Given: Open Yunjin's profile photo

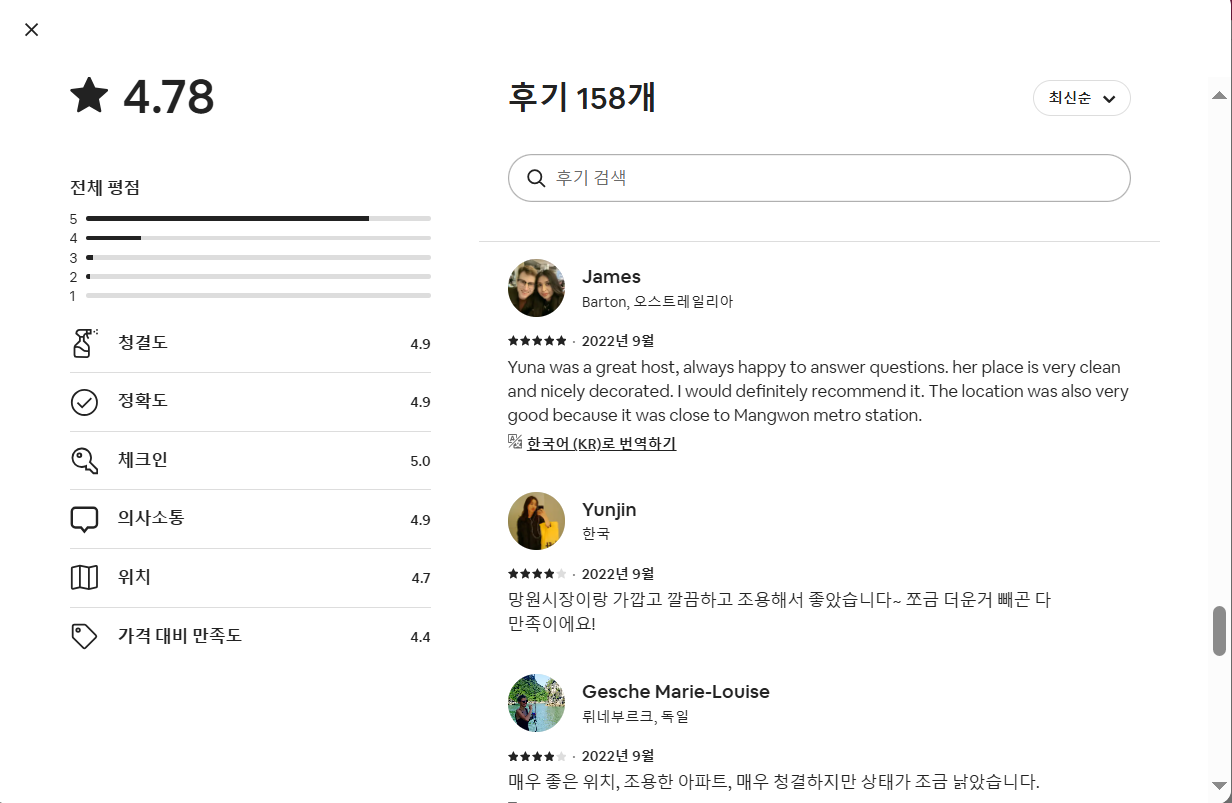Looking at the screenshot, I should tap(537, 521).
